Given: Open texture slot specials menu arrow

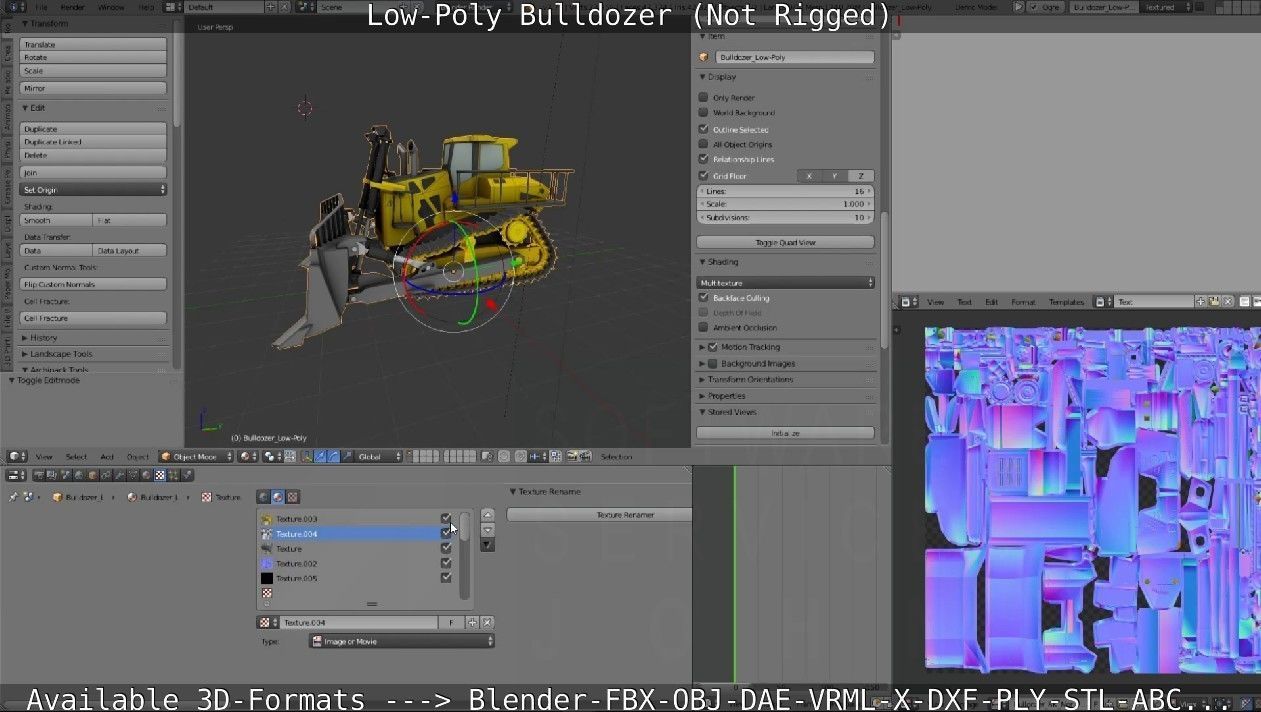Looking at the screenshot, I should coord(488,545).
